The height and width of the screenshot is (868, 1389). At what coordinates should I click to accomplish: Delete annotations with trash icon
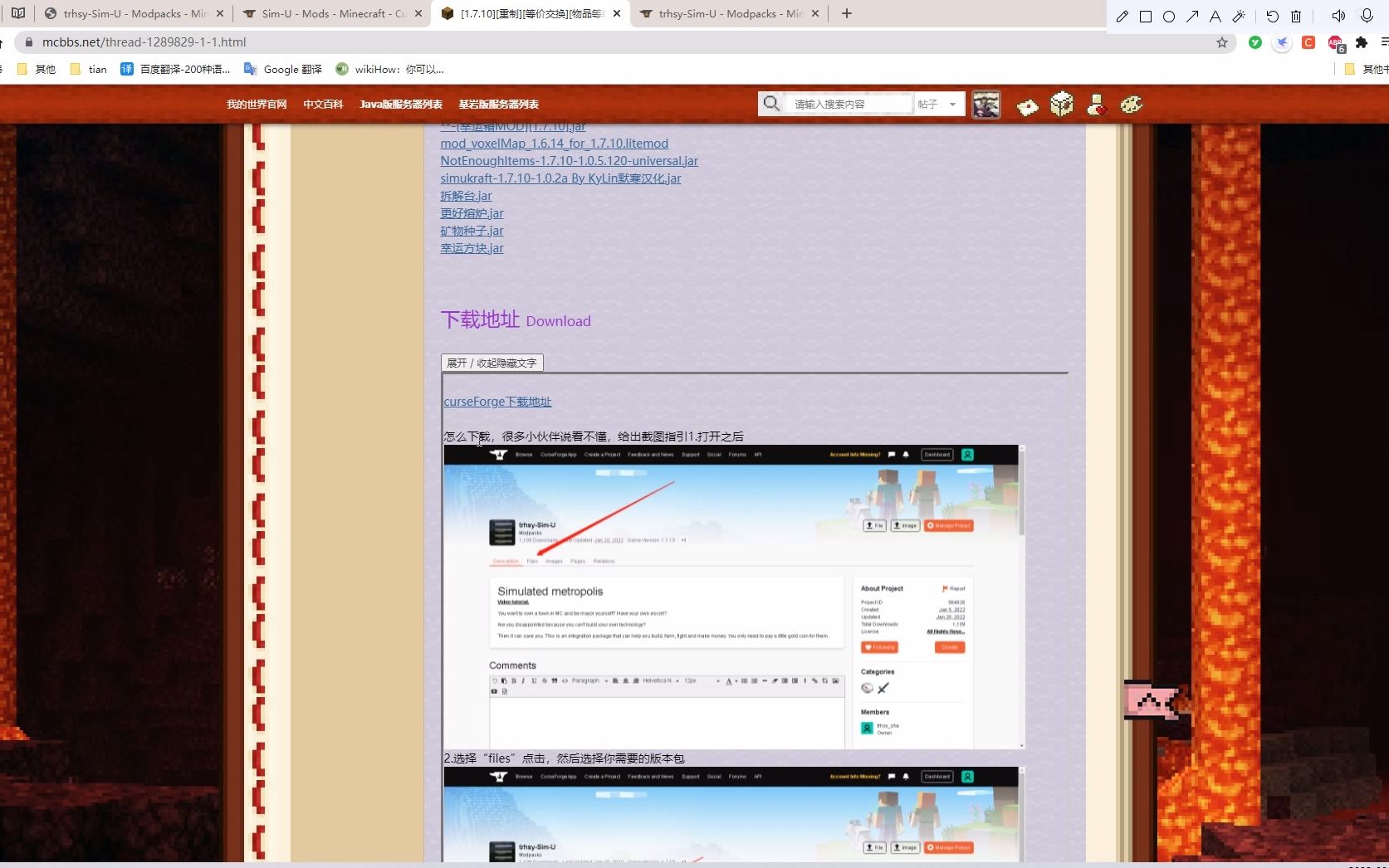coord(1296,16)
